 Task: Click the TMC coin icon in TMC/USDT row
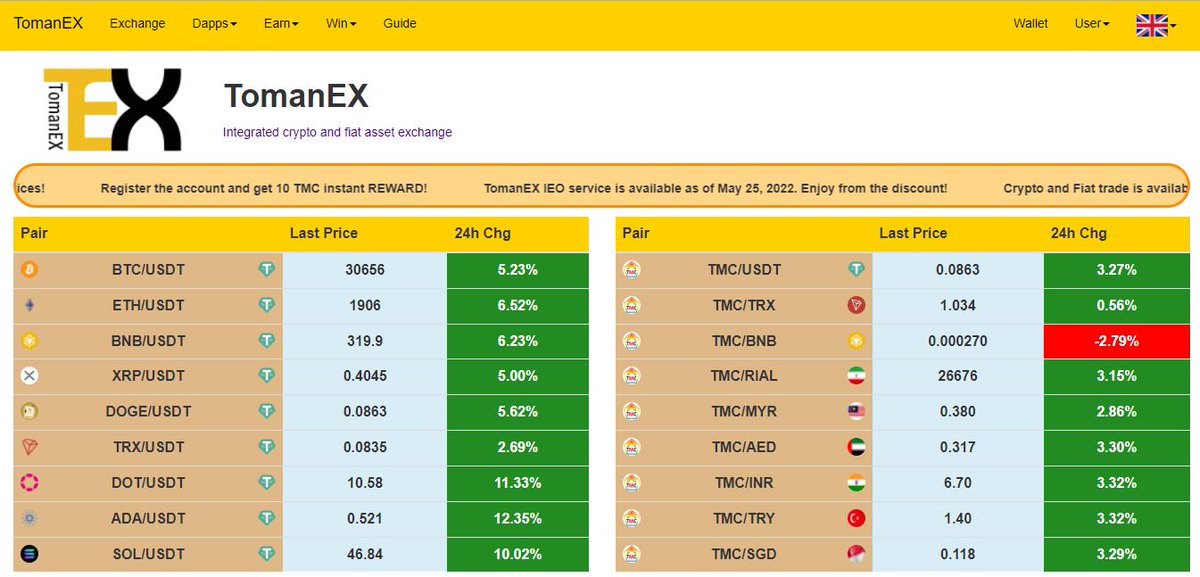click(x=632, y=270)
